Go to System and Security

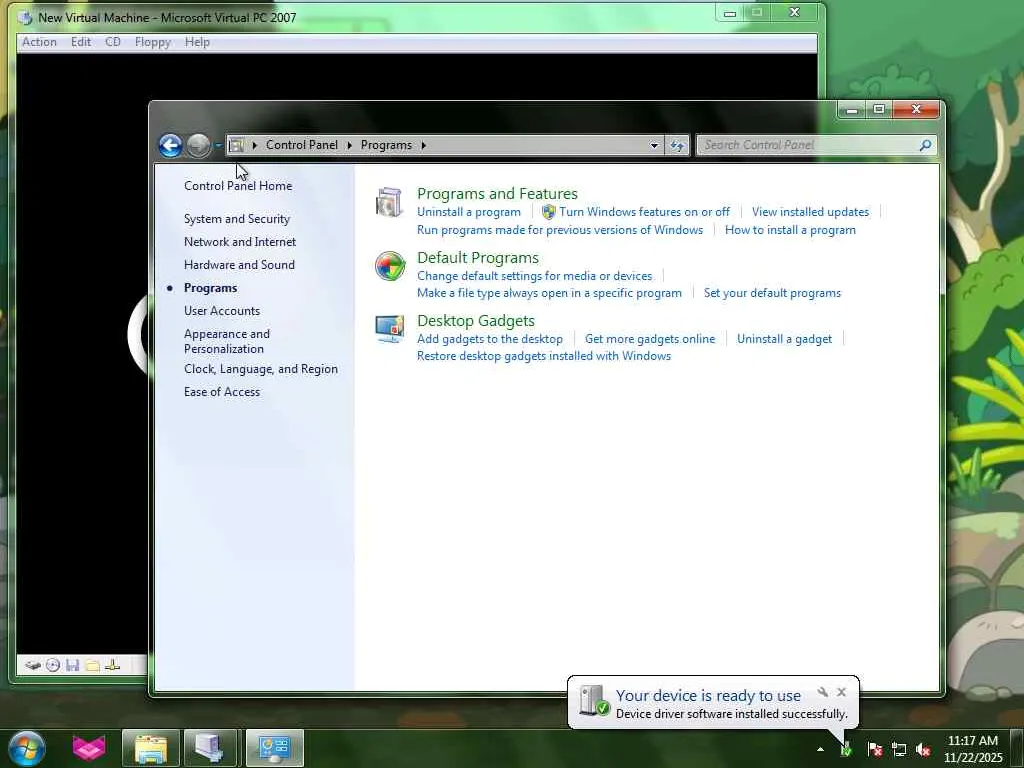tap(236, 219)
